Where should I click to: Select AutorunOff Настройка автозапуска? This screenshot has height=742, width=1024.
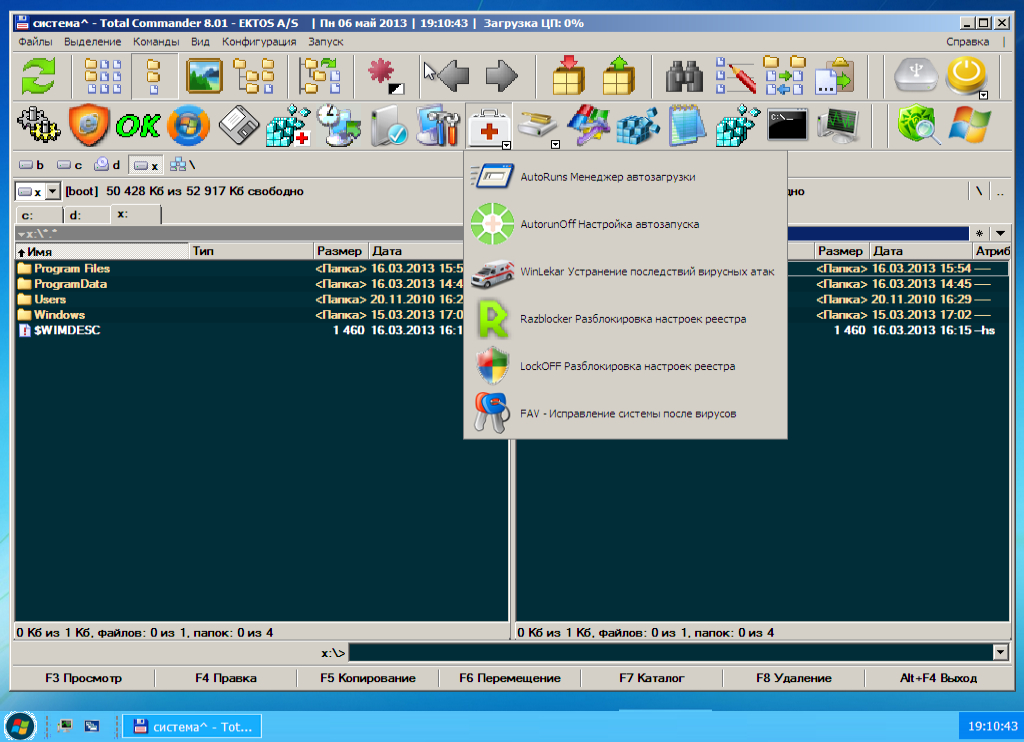click(x=625, y=224)
